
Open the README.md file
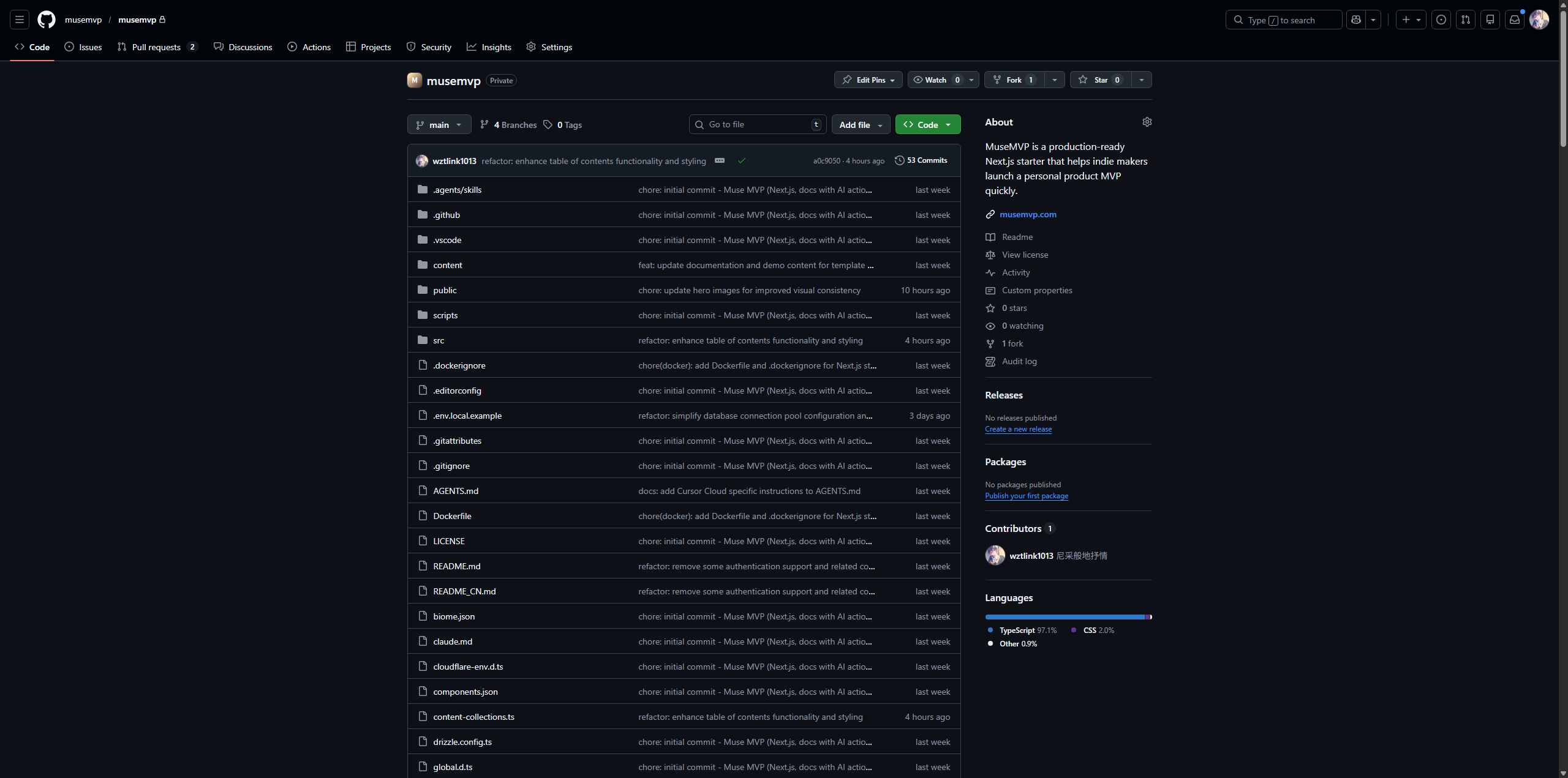(456, 566)
